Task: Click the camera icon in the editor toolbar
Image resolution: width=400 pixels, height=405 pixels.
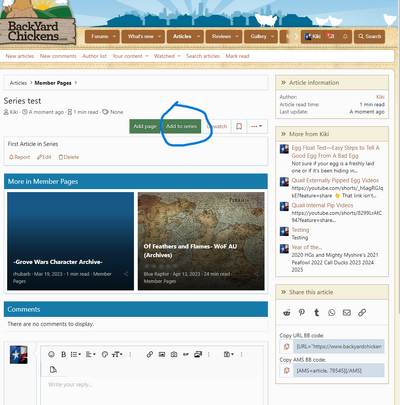Action: 174,354
